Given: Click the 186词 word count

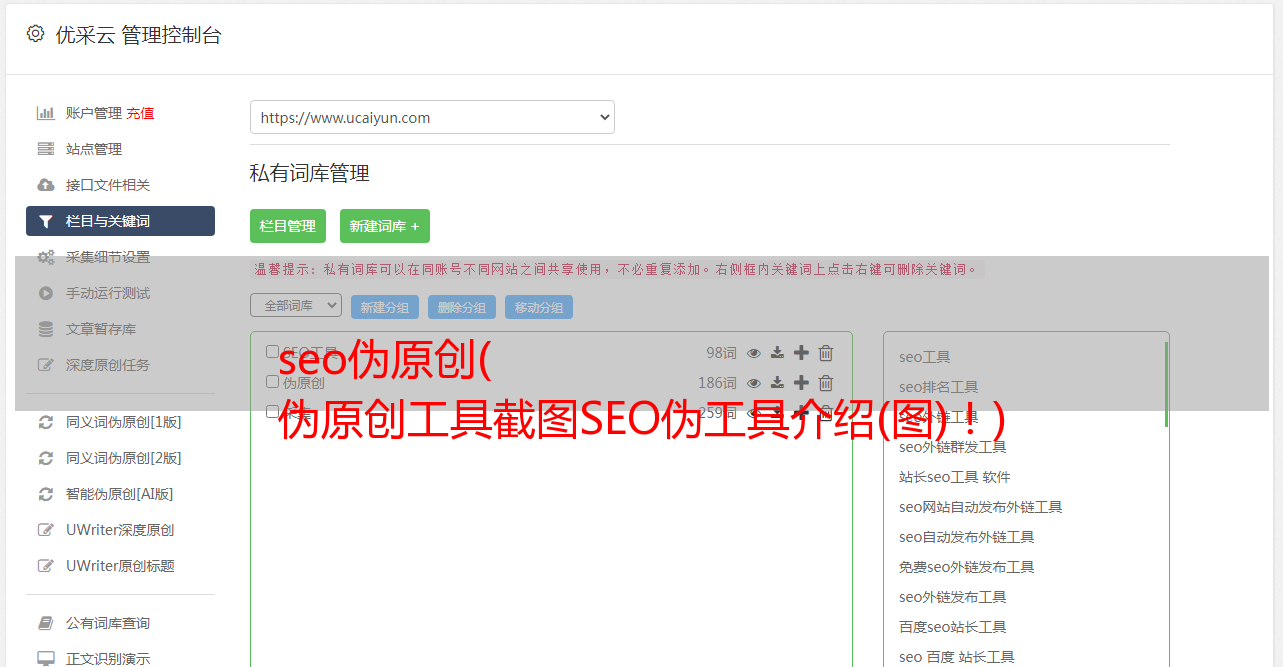Looking at the screenshot, I should (x=717, y=383).
